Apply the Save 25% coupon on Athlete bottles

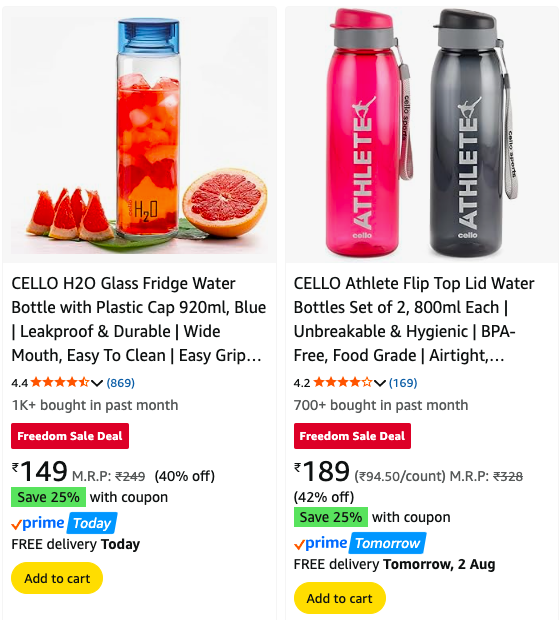331,517
